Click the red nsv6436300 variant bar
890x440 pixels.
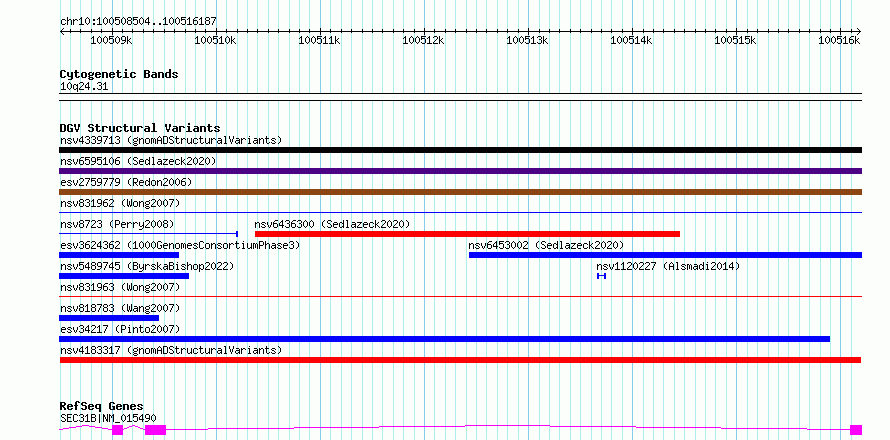[x=467, y=234]
